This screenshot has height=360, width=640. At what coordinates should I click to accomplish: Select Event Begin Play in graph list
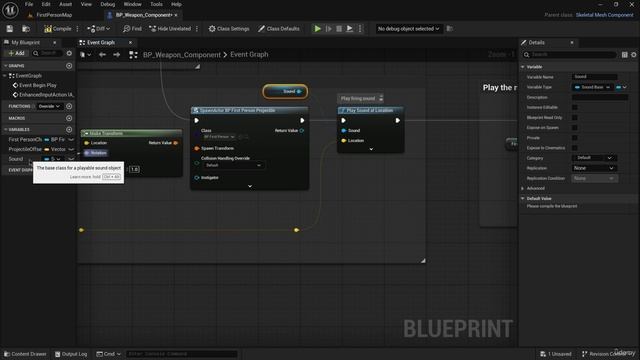(x=38, y=85)
